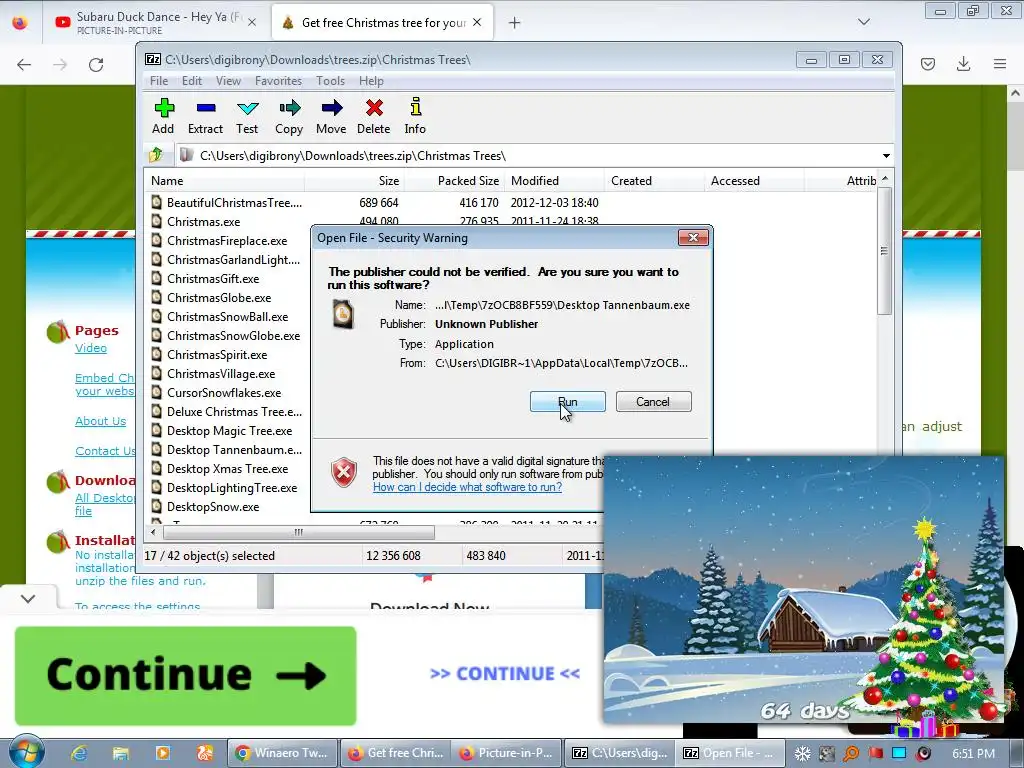Go up one folder level in 7-Zip
The height and width of the screenshot is (768, 1024).
point(156,155)
